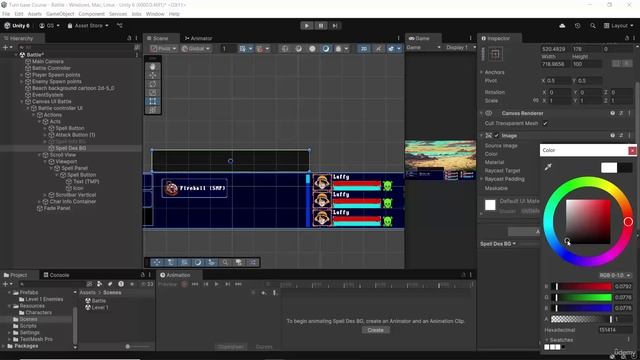The image size is (640, 360).
Task: Open the Pivot dropdown in Scene toolbar
Action: (163, 49)
